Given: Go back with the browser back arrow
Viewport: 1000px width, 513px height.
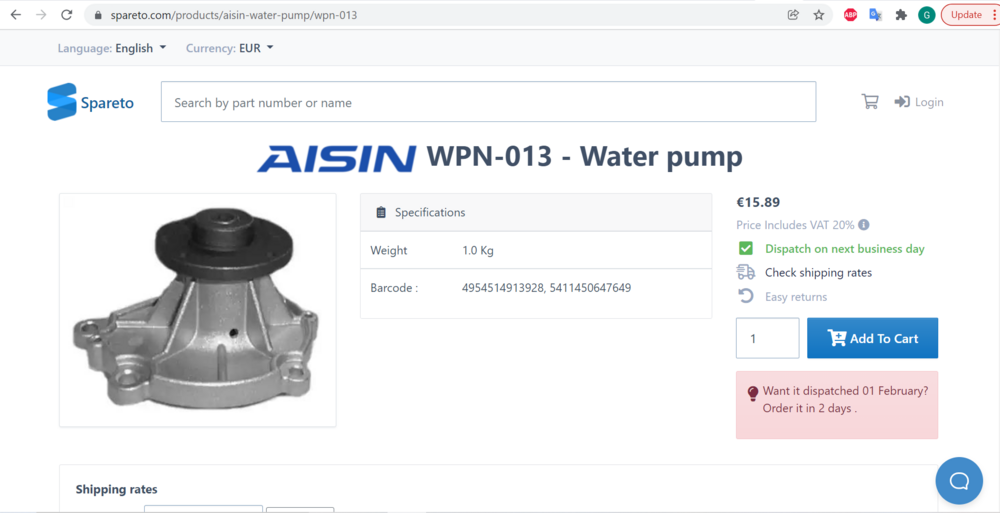Looking at the screenshot, I should click(x=15, y=15).
